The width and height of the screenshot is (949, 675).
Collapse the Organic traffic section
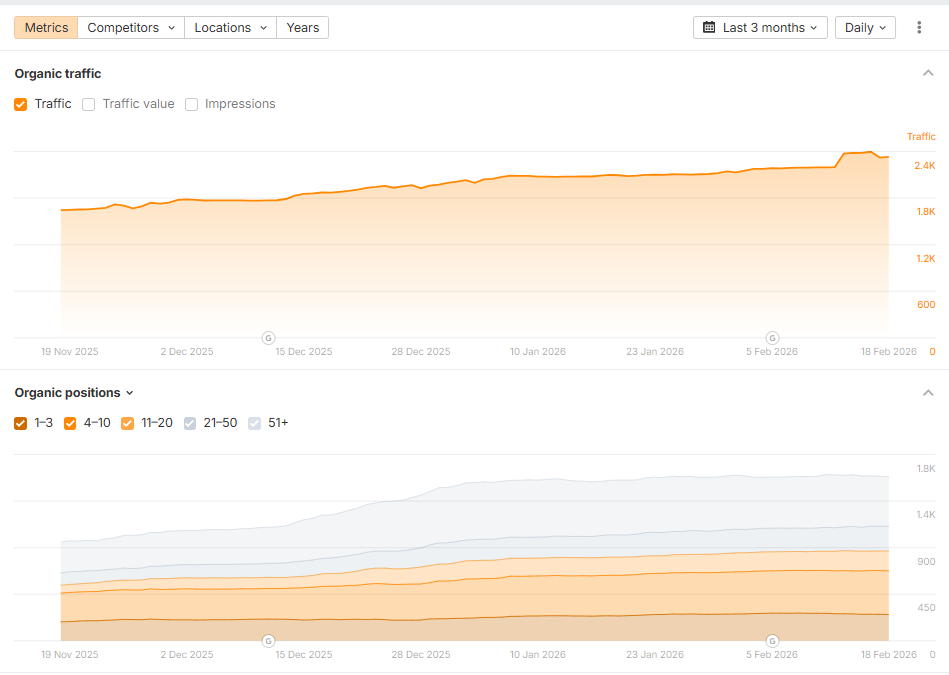tap(927, 73)
